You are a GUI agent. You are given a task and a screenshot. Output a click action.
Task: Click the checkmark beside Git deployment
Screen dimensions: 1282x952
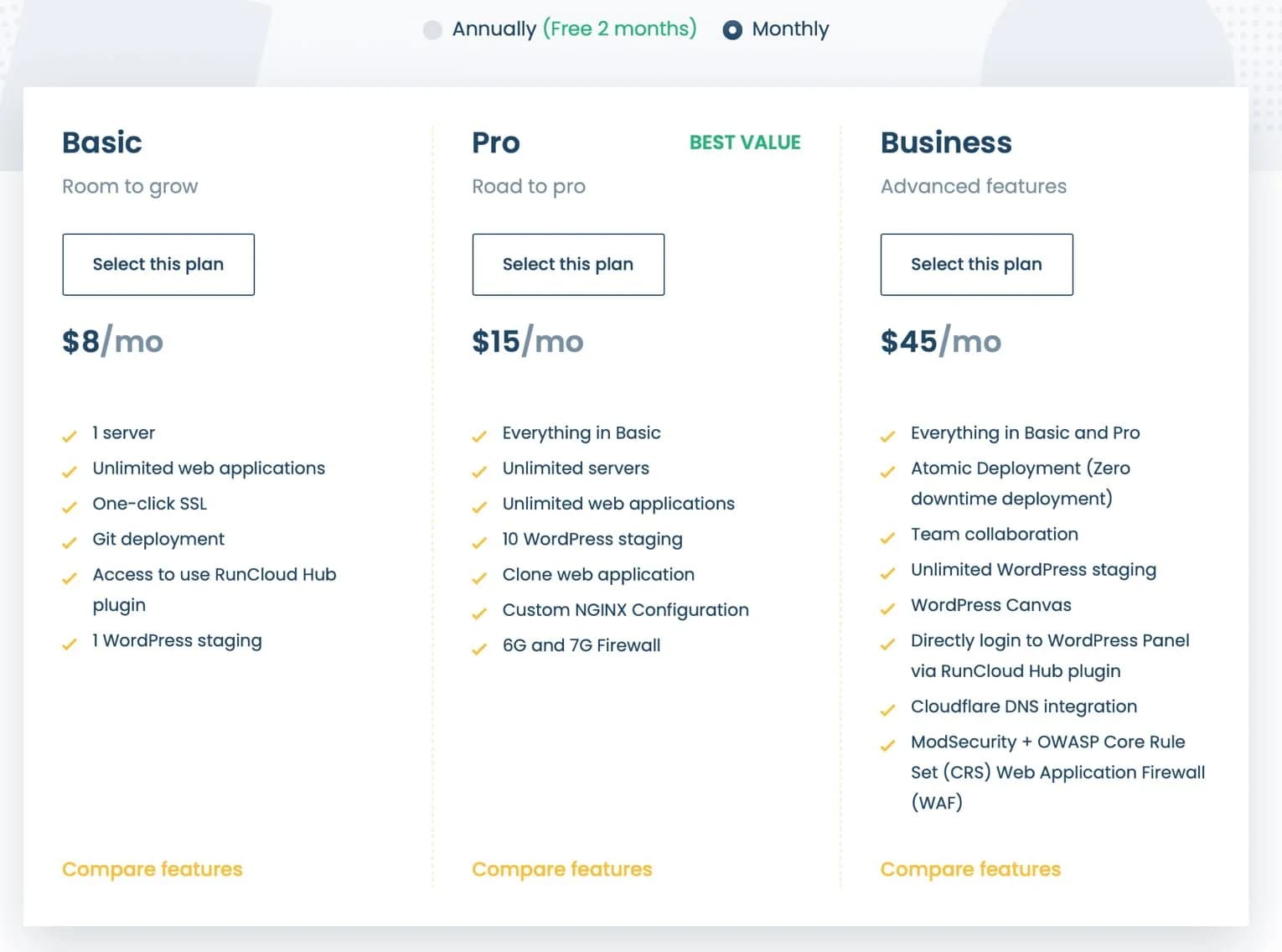coord(70,541)
